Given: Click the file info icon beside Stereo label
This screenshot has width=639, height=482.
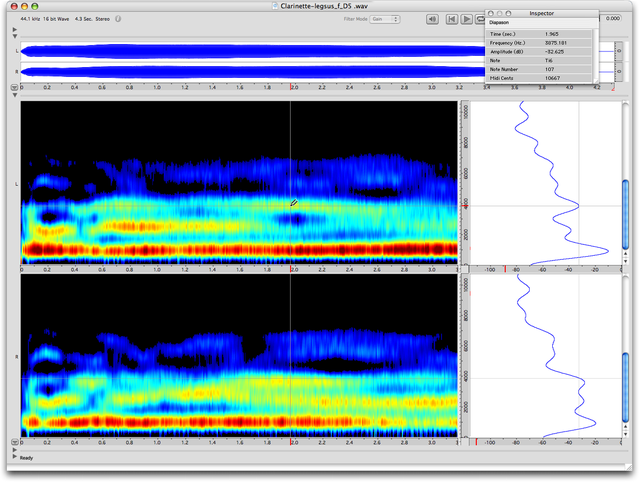Looking at the screenshot, I should [x=119, y=18].
